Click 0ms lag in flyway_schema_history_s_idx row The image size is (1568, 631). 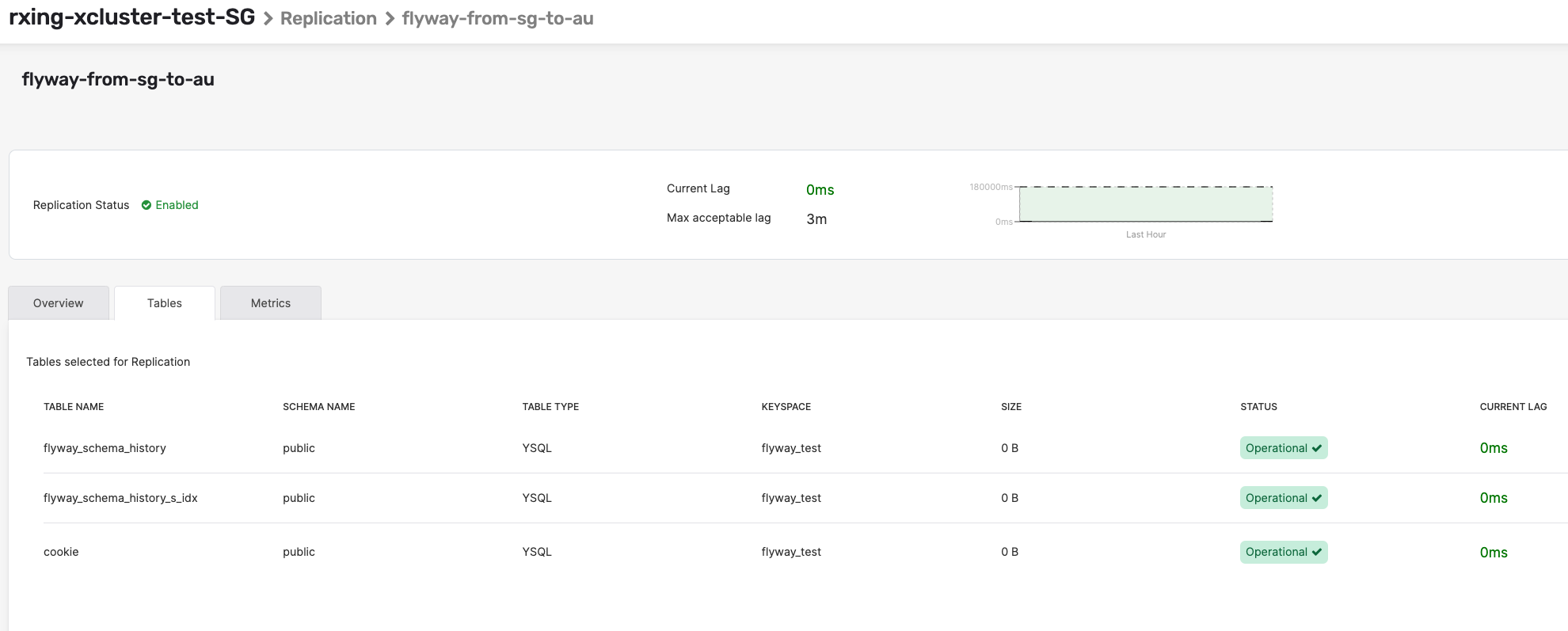tap(1494, 498)
